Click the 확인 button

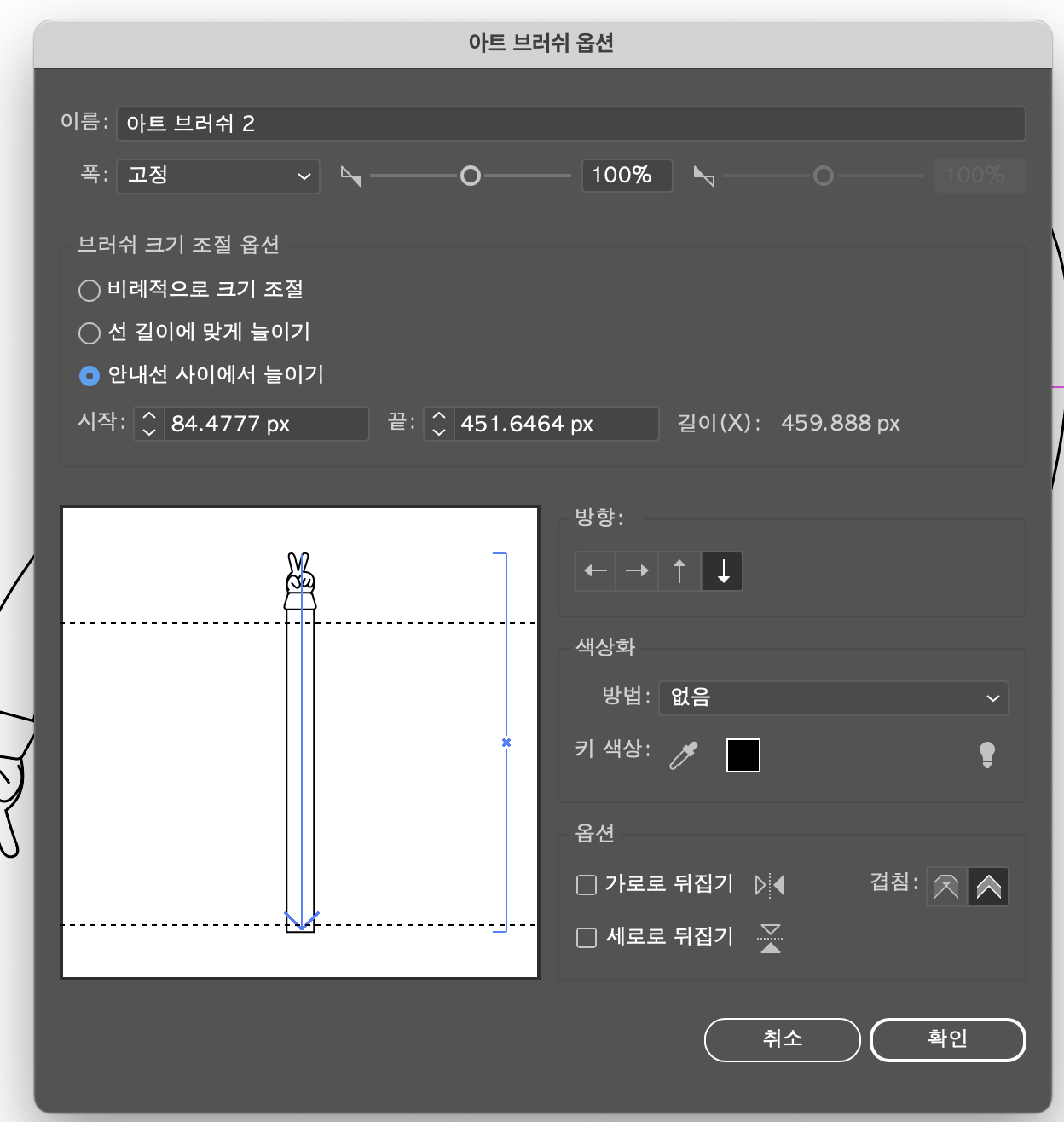[x=947, y=1039]
